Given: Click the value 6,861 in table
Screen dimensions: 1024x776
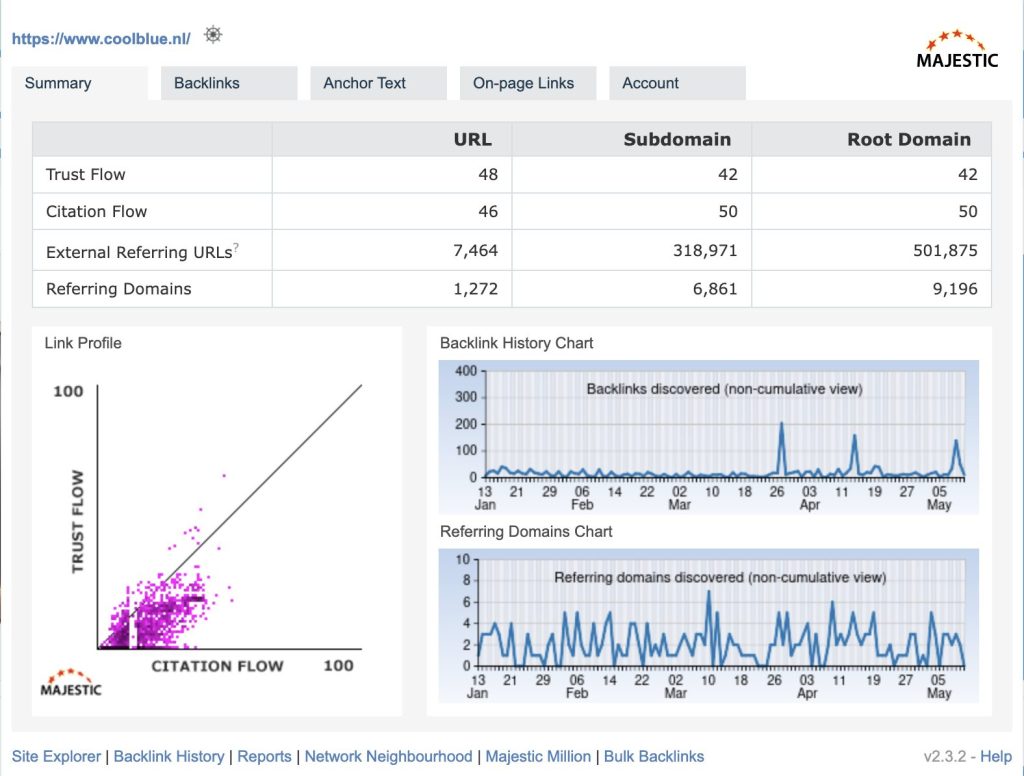Looking at the screenshot, I should (715, 289).
